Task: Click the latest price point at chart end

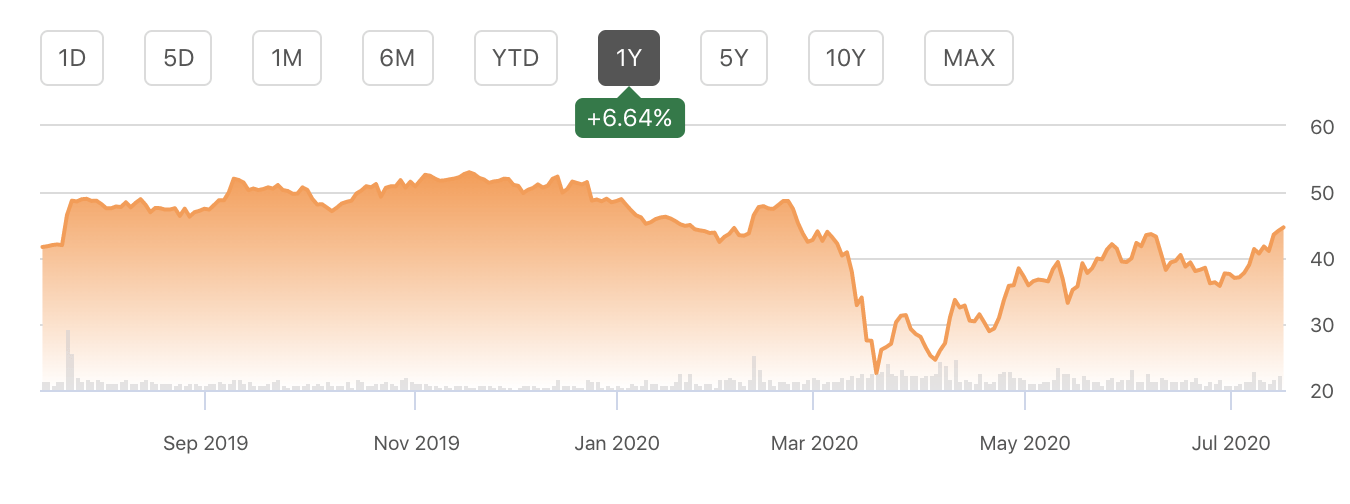Action: 1284,227
